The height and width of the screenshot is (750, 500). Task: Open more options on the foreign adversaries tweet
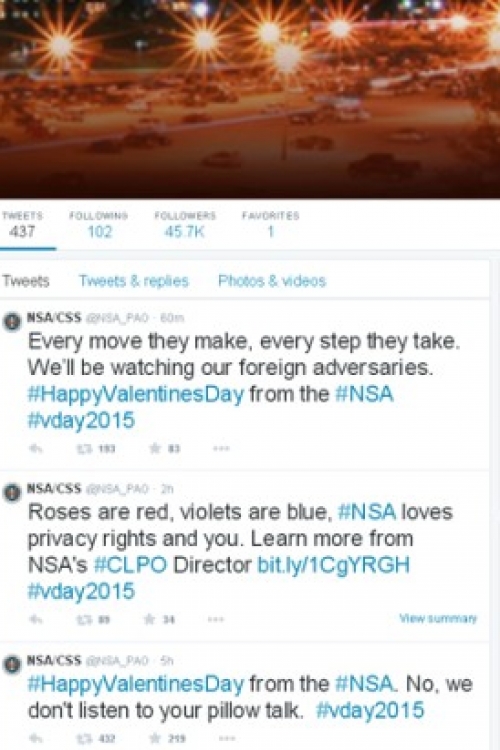click(221, 449)
